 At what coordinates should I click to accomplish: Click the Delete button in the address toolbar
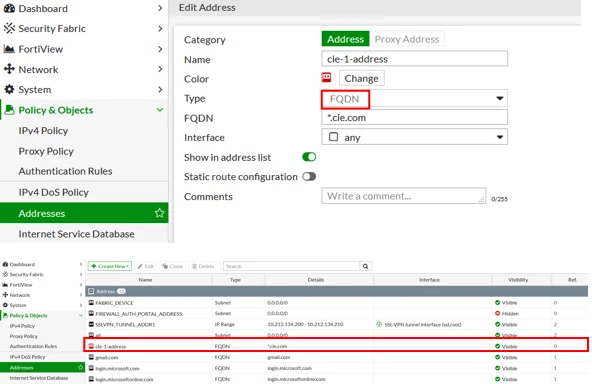[203, 266]
